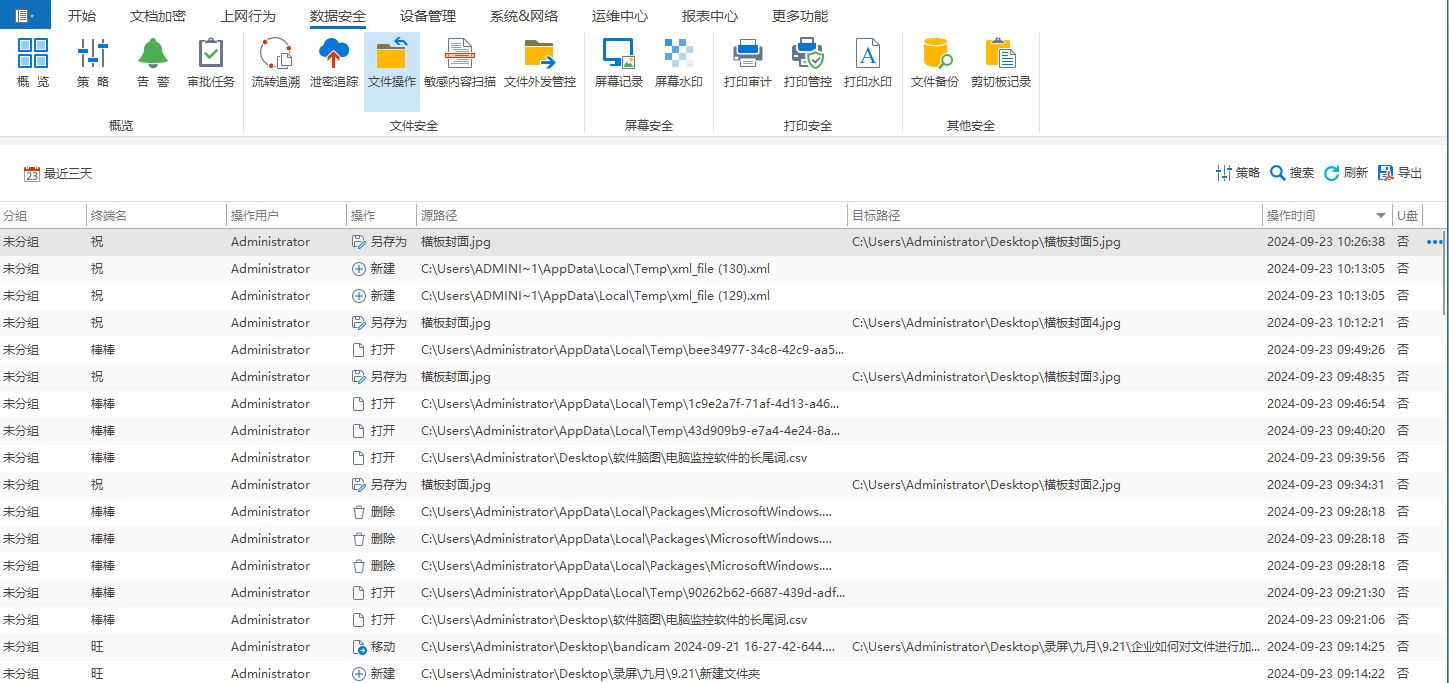Open the 更多功能 tab
The width and height of the screenshot is (1449, 683).
[800, 16]
